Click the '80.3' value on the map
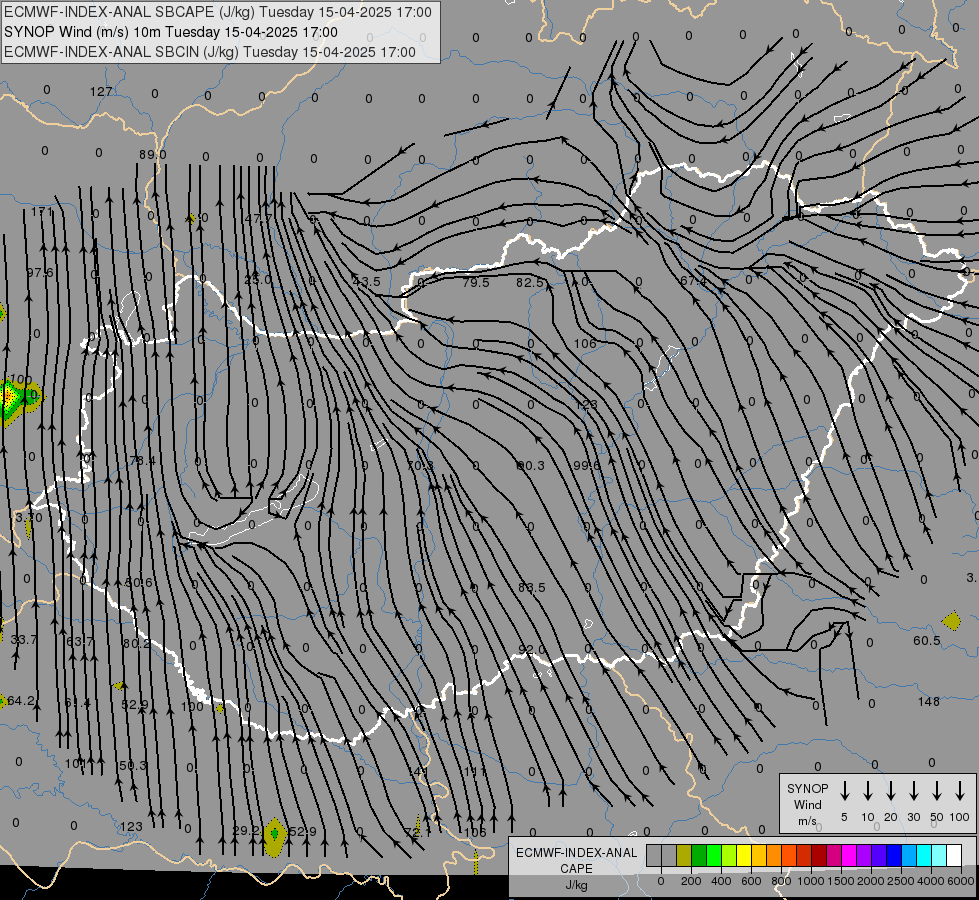The width and height of the screenshot is (979, 900). (531, 465)
